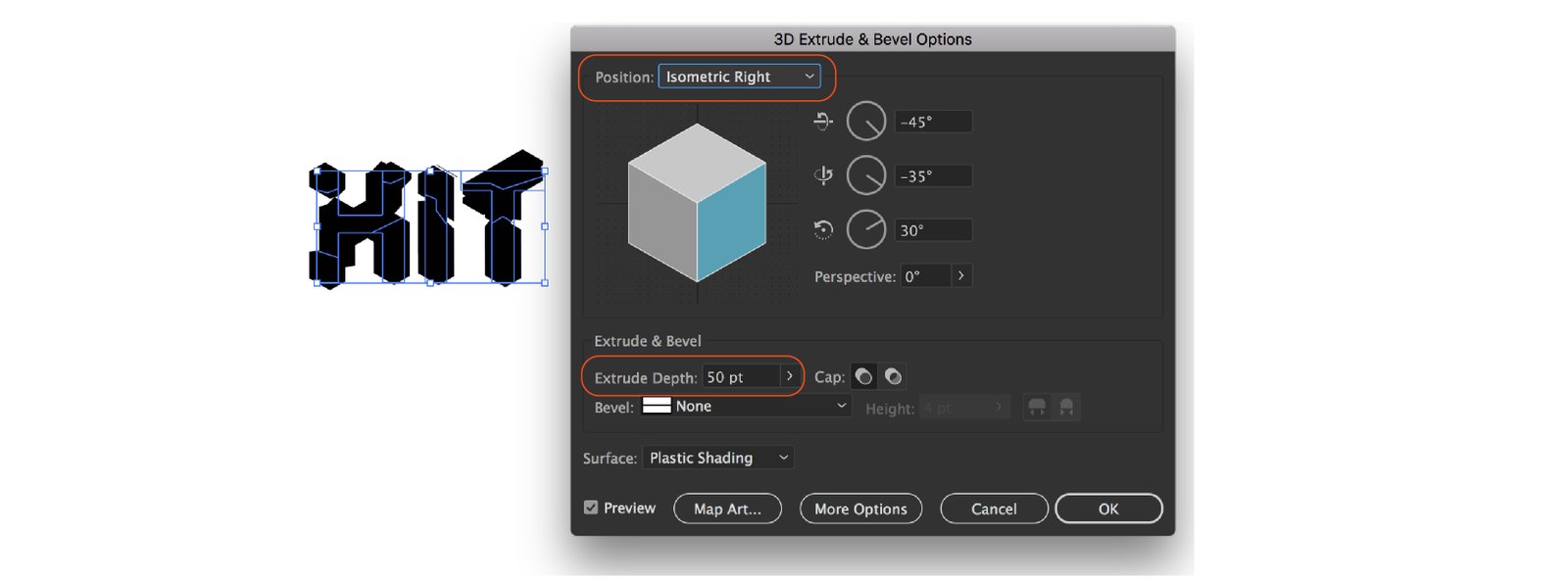Expand the Bevel dropdown set to None
The image size is (1568, 584).
point(746,407)
